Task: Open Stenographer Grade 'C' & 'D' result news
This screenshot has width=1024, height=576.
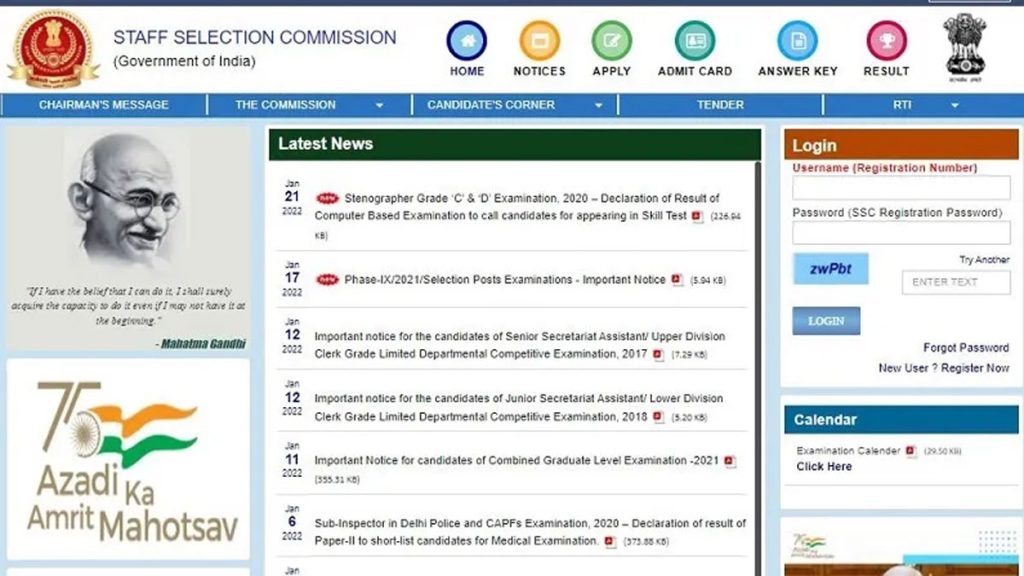Action: pos(517,207)
